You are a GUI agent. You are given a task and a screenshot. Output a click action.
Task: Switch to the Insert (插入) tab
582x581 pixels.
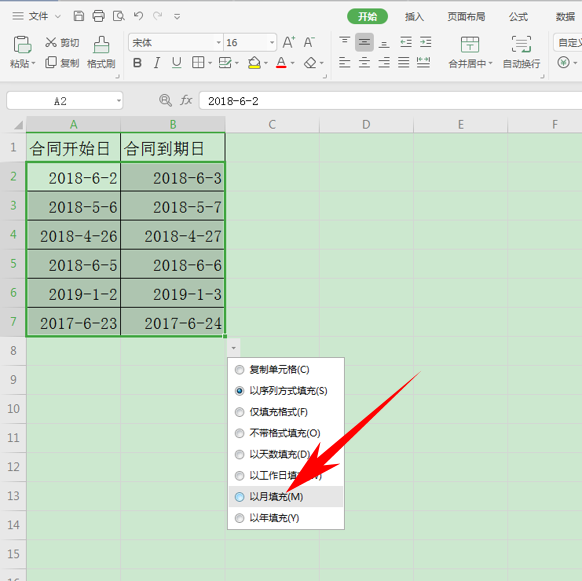coord(414,16)
